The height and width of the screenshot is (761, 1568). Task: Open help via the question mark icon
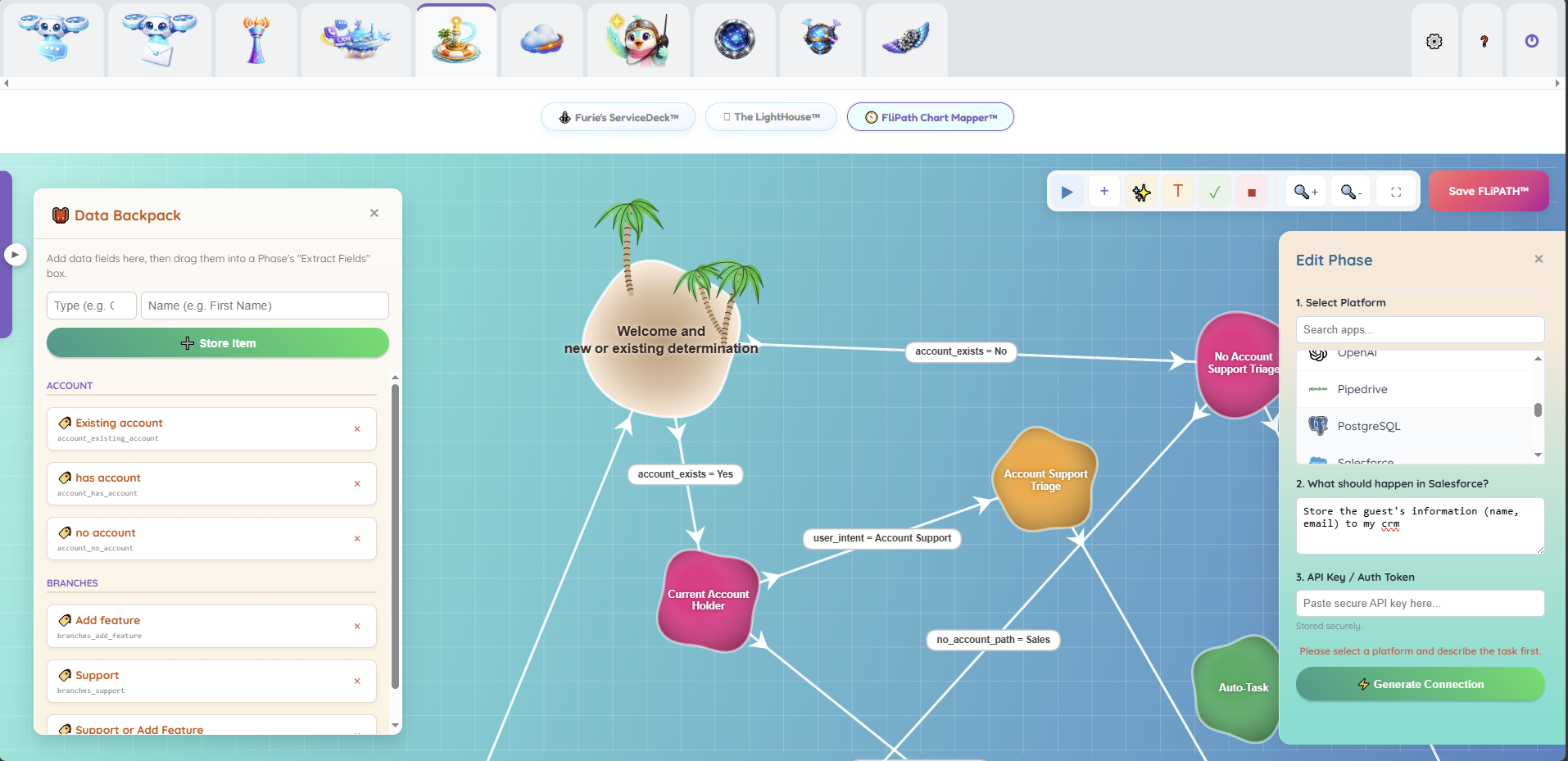click(x=1483, y=40)
